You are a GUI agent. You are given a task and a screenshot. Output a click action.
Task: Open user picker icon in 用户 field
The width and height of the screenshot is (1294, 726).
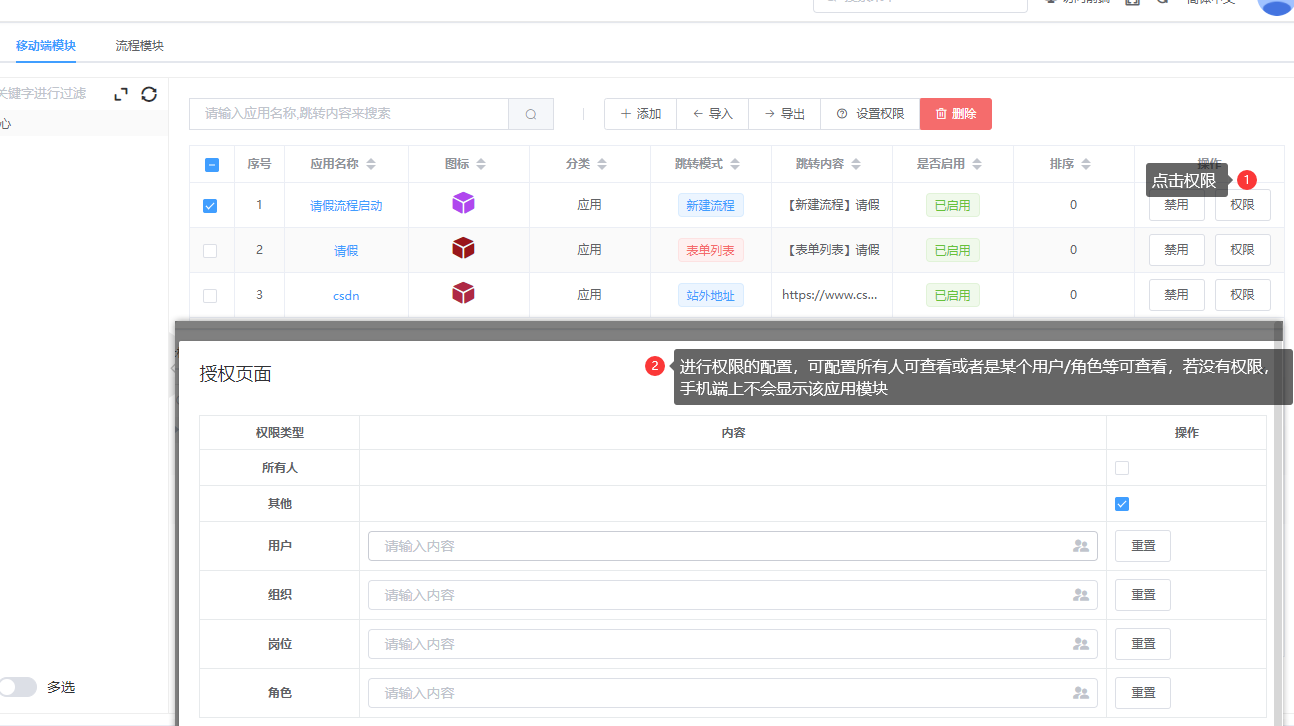[1080, 546]
